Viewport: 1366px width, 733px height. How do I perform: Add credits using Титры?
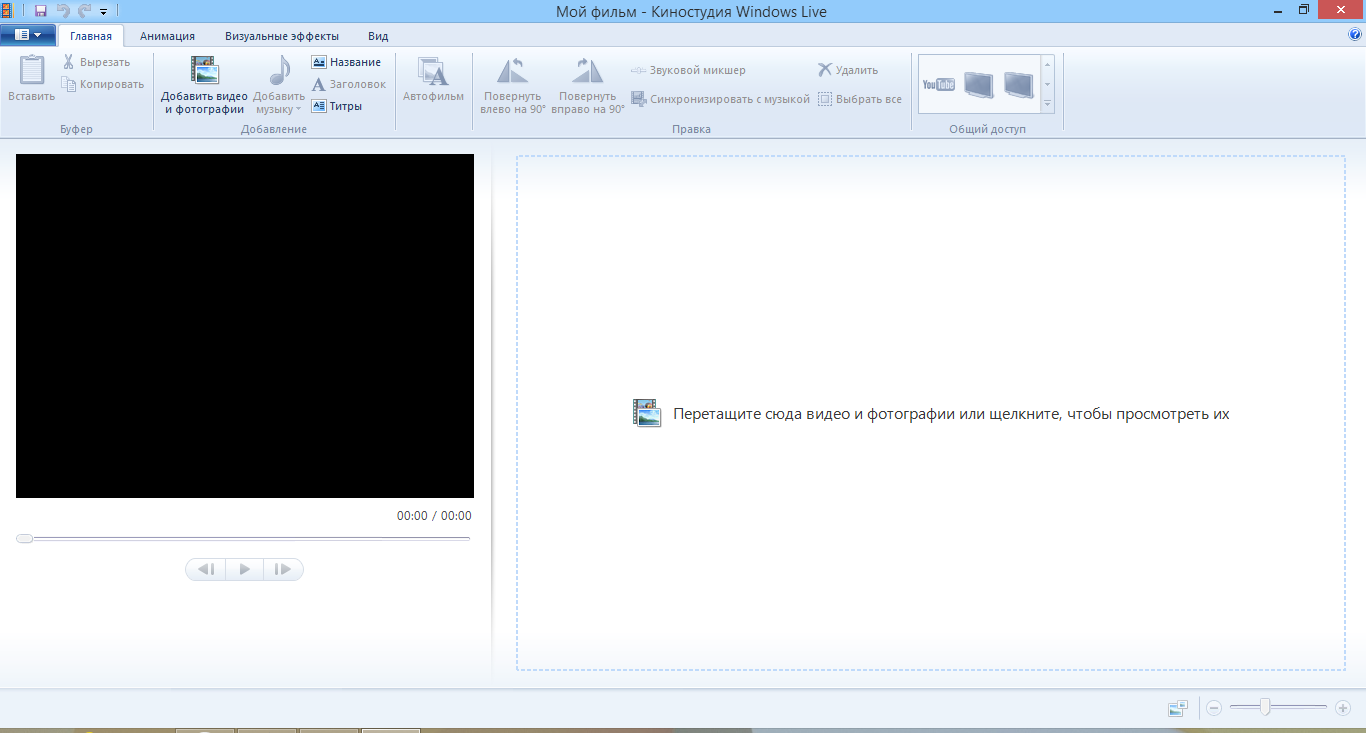point(337,106)
